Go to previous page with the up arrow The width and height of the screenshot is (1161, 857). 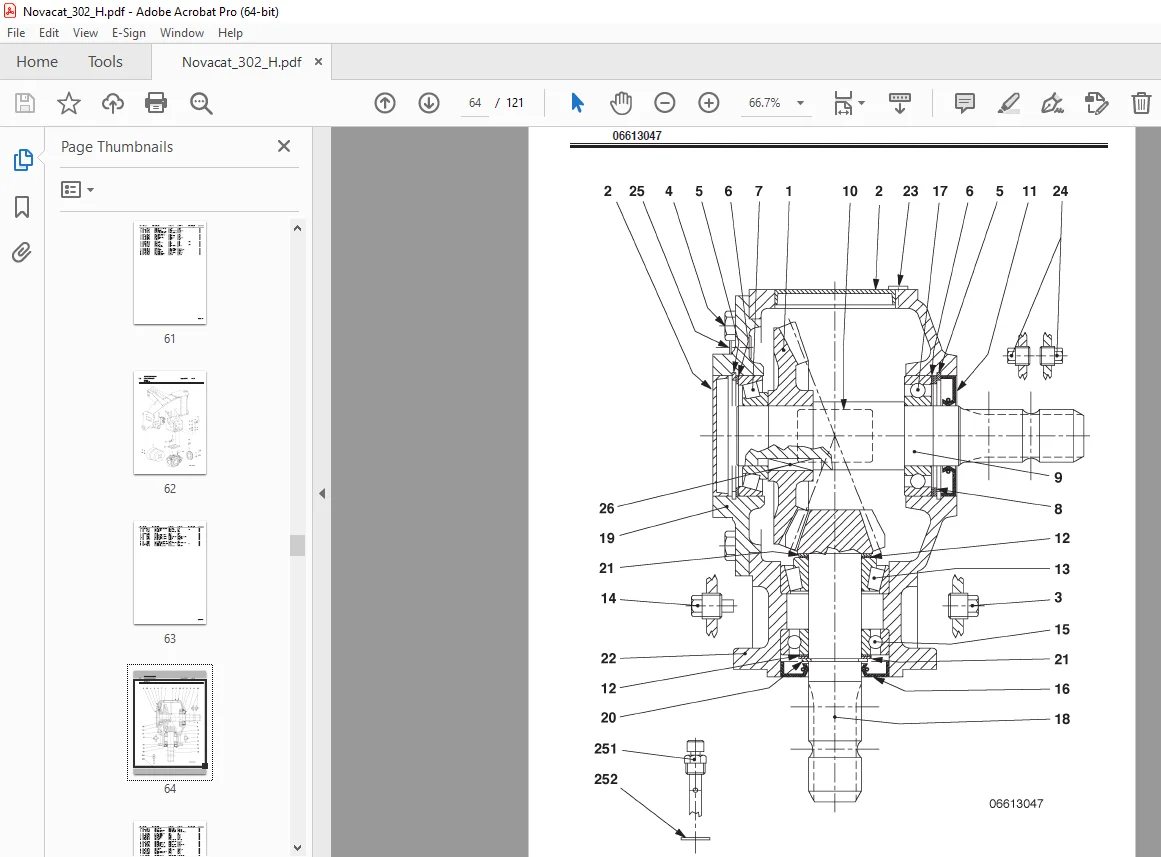click(385, 103)
